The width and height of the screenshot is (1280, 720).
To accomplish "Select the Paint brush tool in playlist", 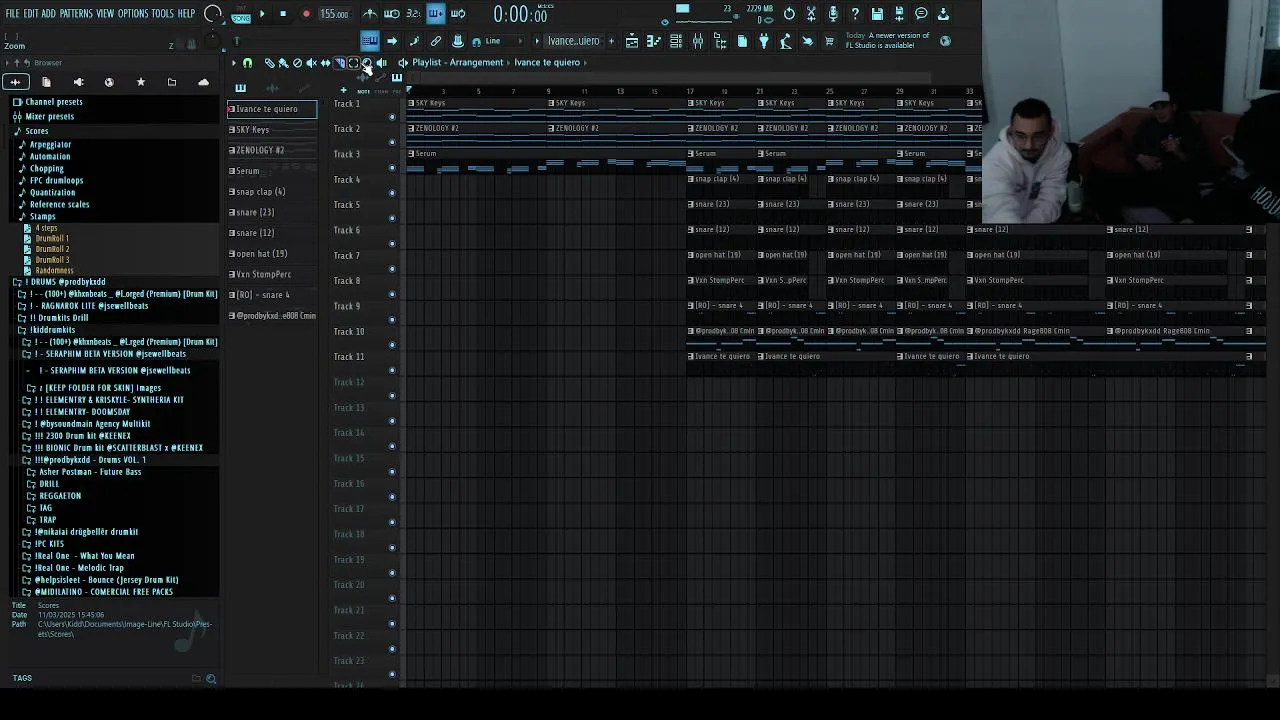I will [x=283, y=63].
